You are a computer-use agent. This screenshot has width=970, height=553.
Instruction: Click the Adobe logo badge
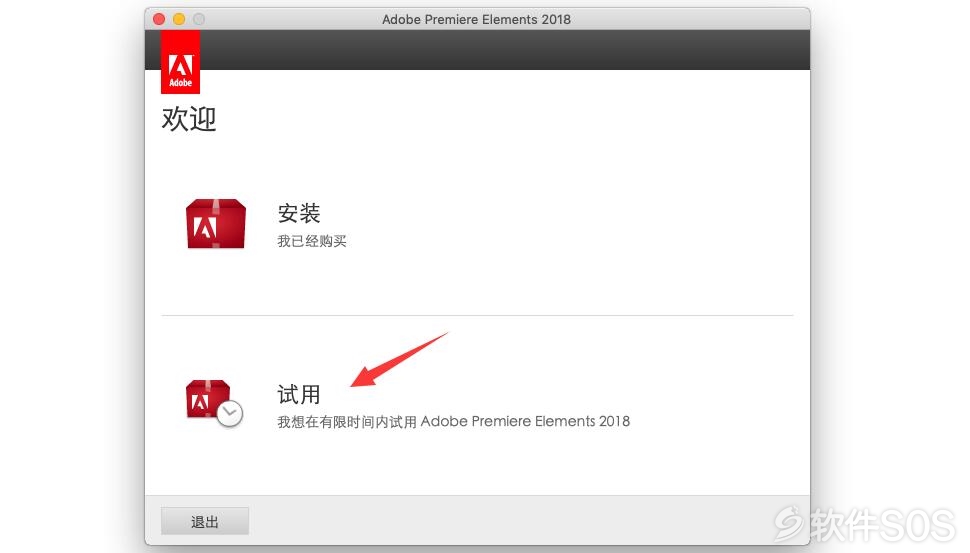click(x=180, y=62)
